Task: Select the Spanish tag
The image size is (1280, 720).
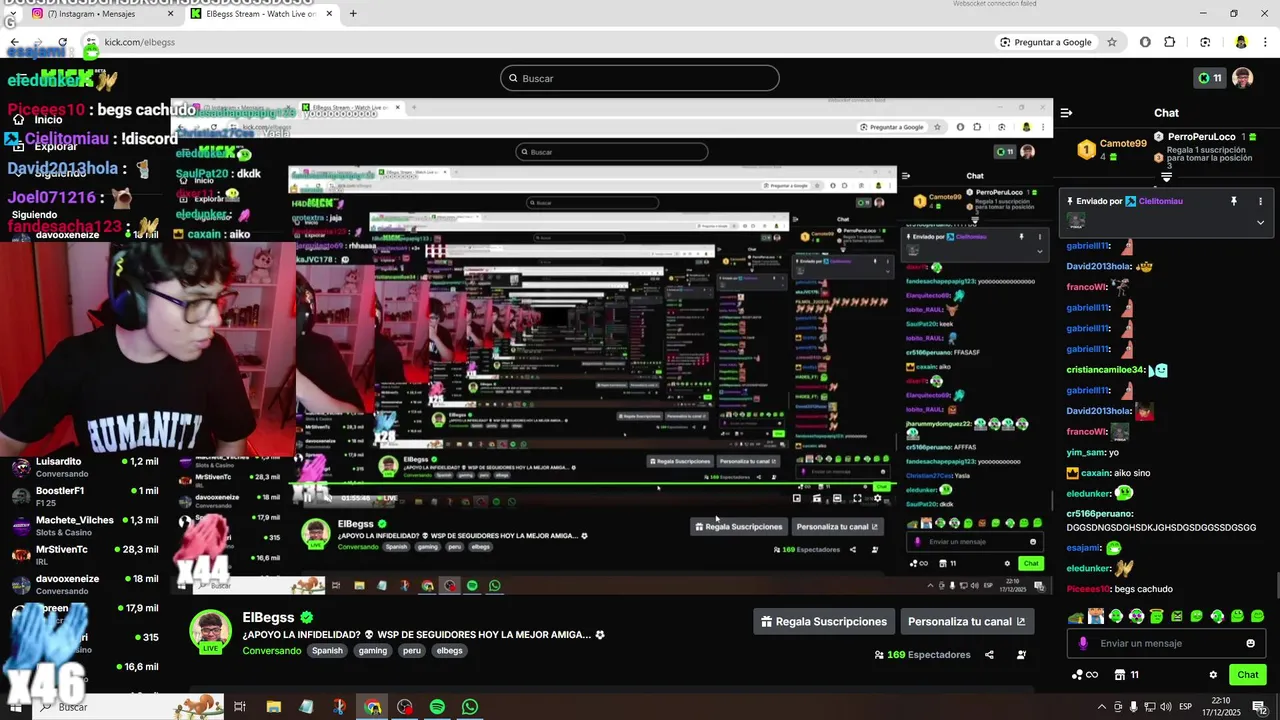Action: point(327,650)
